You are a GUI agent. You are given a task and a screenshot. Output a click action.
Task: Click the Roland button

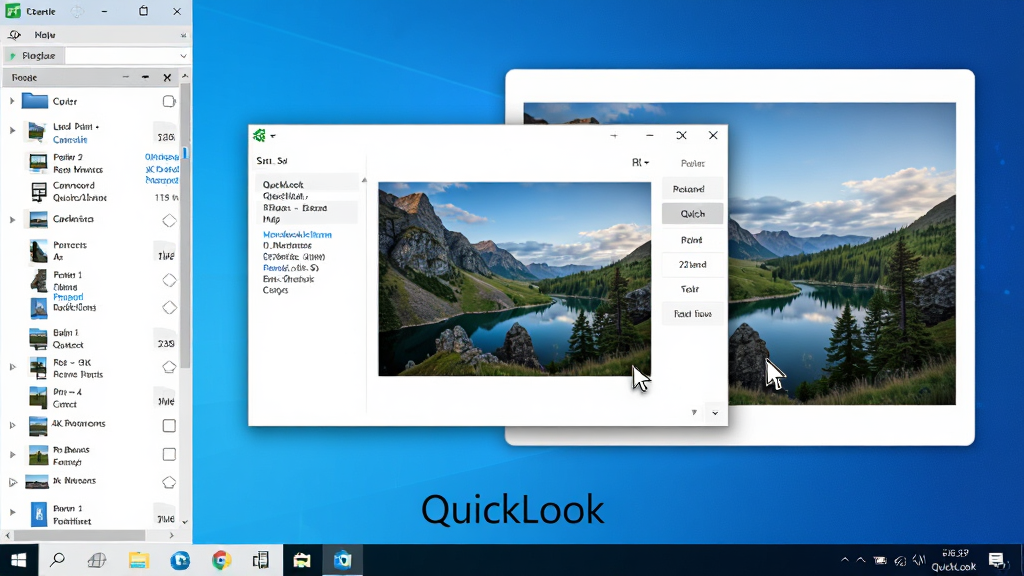tap(692, 189)
